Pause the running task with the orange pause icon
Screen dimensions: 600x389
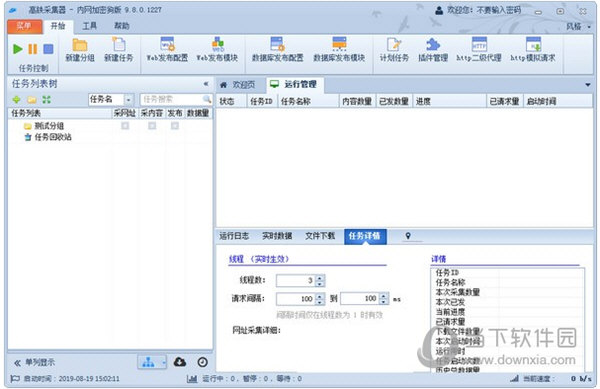[33, 49]
